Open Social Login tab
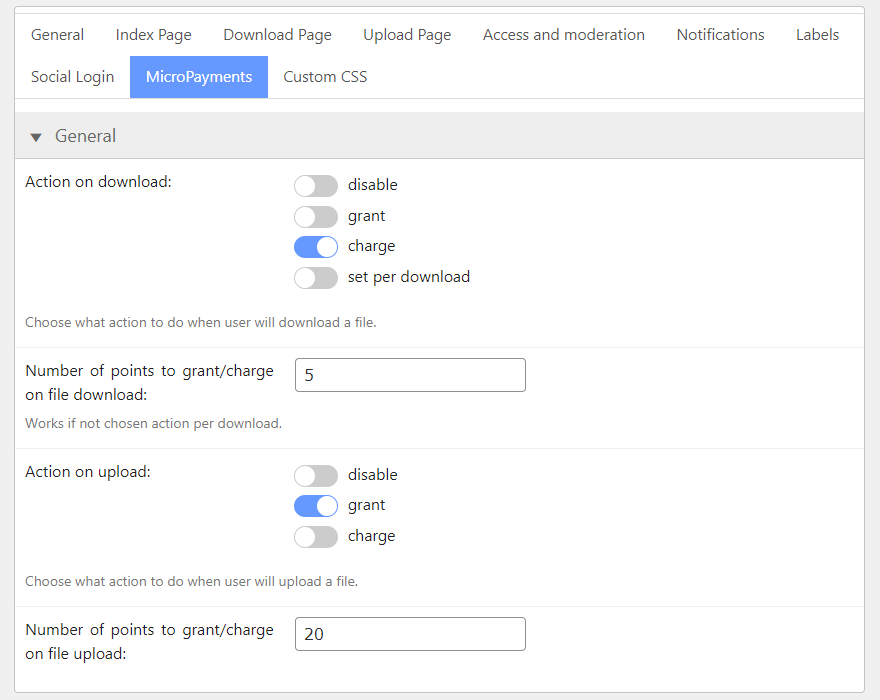 click(x=72, y=77)
